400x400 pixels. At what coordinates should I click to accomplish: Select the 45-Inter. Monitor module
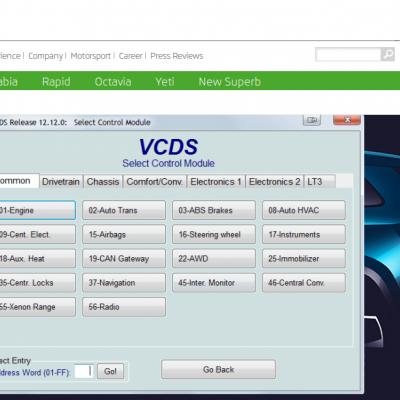tap(214, 283)
